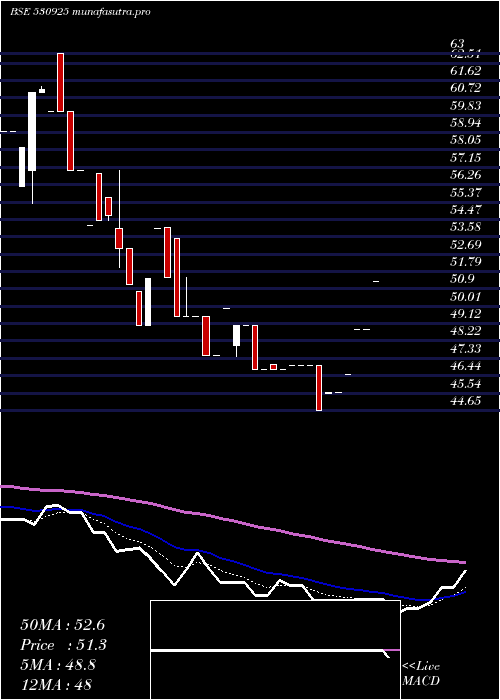Click the 47.33 price axis label

click(466, 349)
